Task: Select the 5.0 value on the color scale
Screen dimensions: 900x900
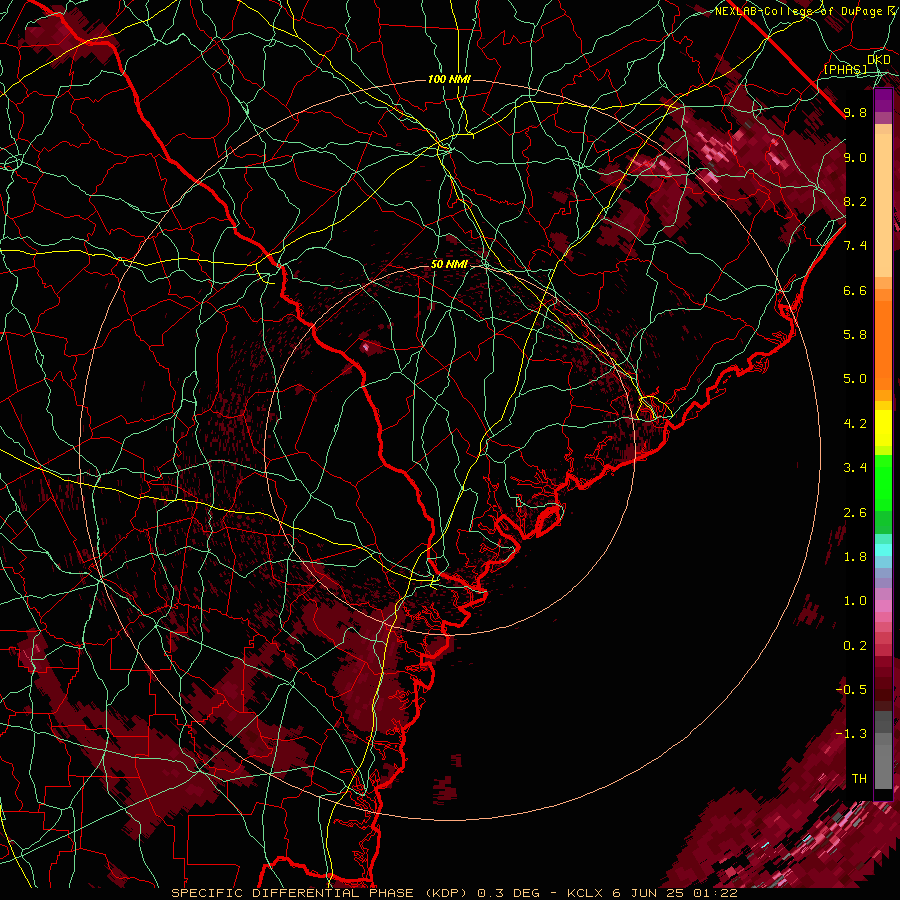Action: click(855, 379)
